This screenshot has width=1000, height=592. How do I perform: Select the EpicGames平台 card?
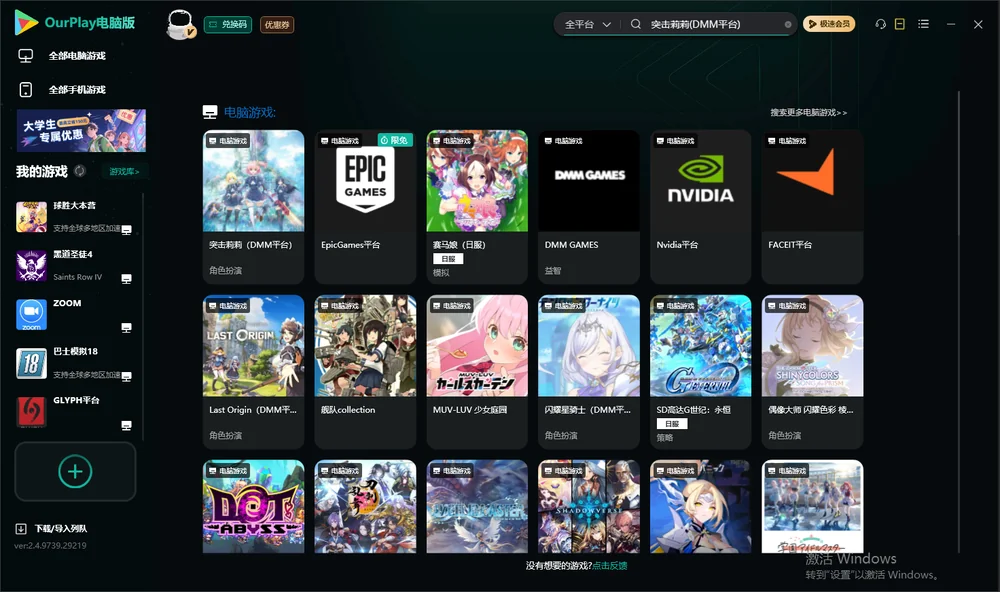tap(365, 207)
